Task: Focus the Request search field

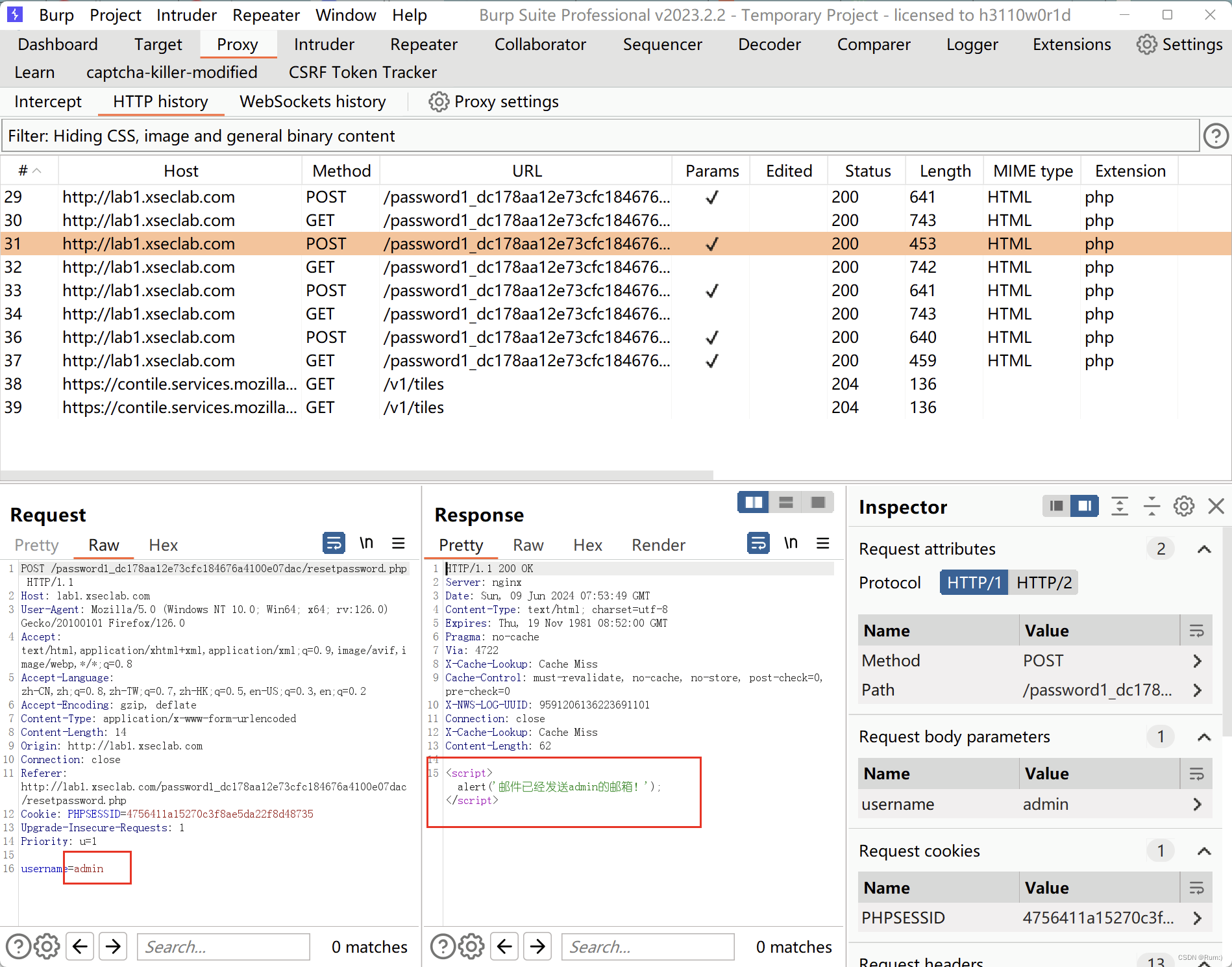Action: coord(223,946)
